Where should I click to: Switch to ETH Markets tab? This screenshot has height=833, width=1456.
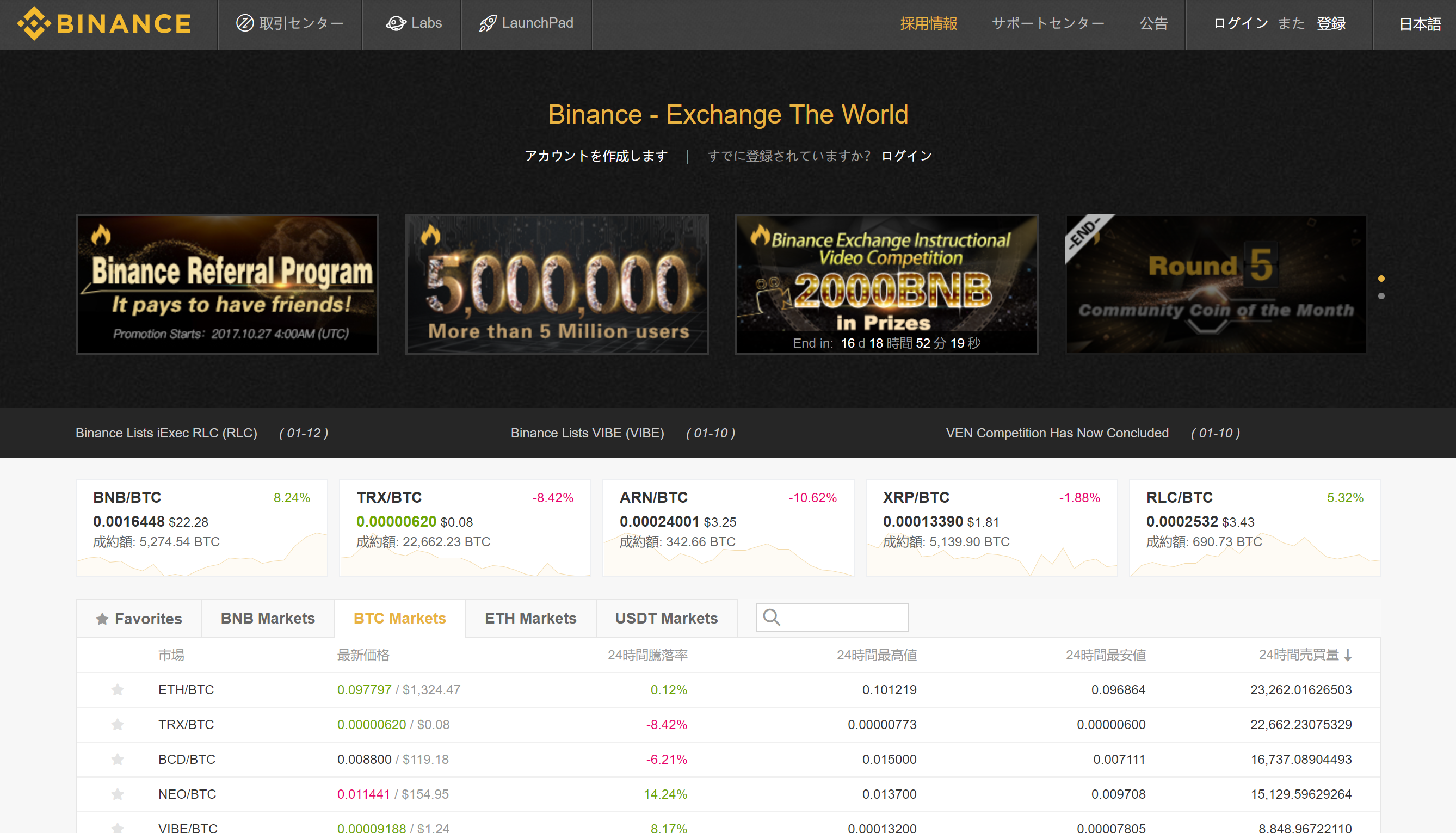coord(530,619)
